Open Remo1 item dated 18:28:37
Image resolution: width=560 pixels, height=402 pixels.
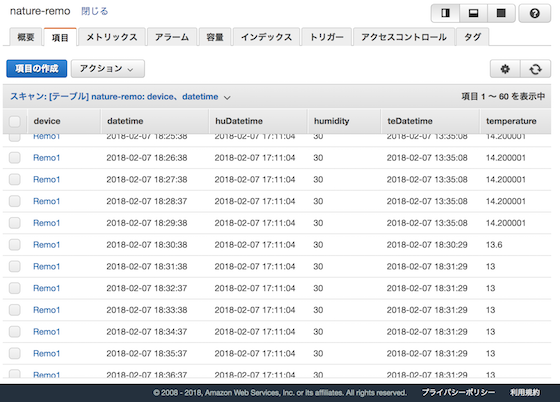tap(46, 201)
